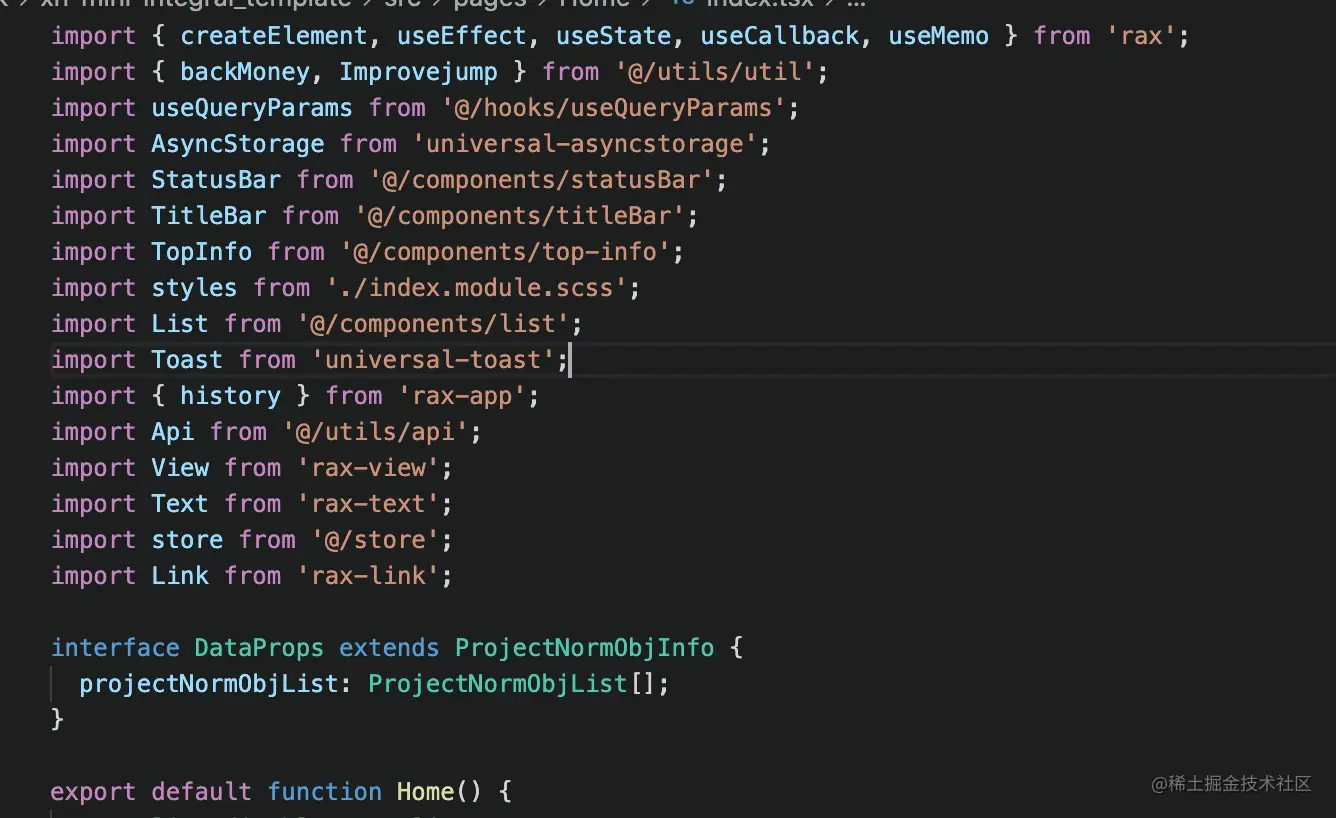The height and width of the screenshot is (818, 1336).
Task: Click the function keyword
Action: pos(325,792)
